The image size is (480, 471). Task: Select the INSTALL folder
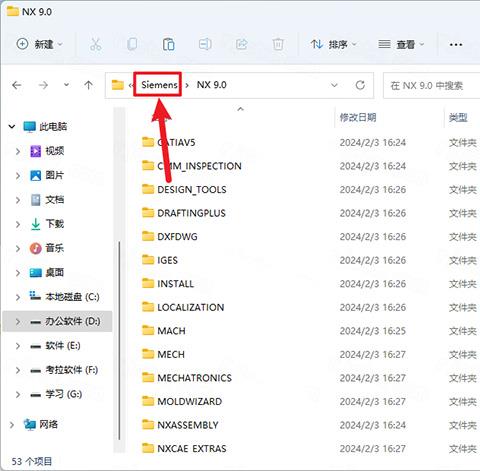point(168,284)
